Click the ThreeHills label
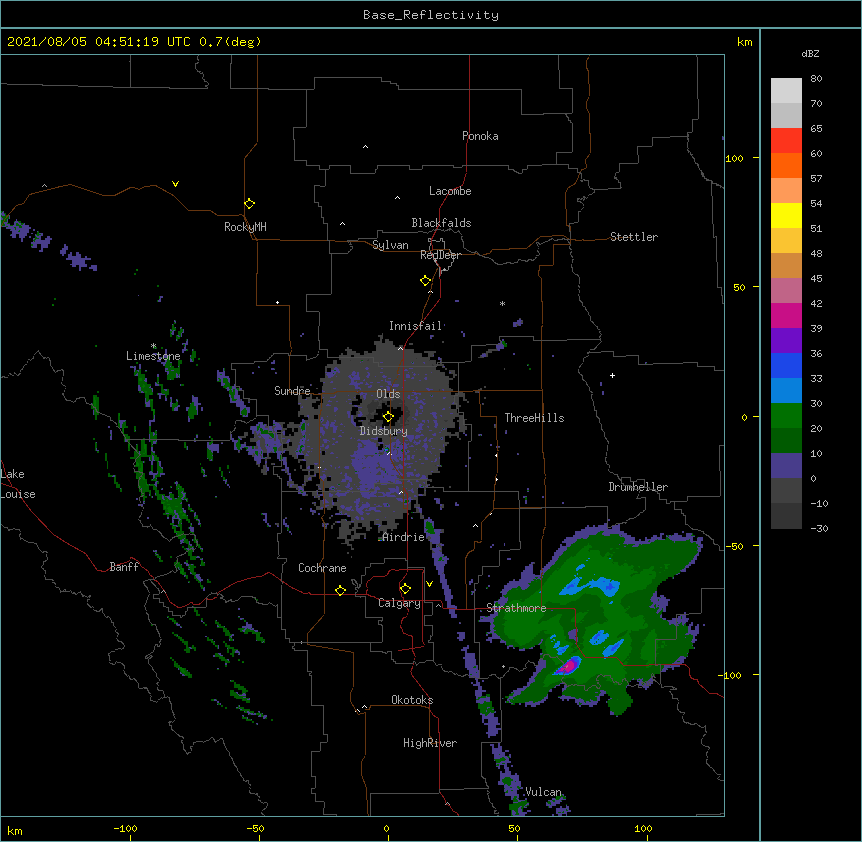This screenshot has width=862, height=842. click(x=534, y=418)
